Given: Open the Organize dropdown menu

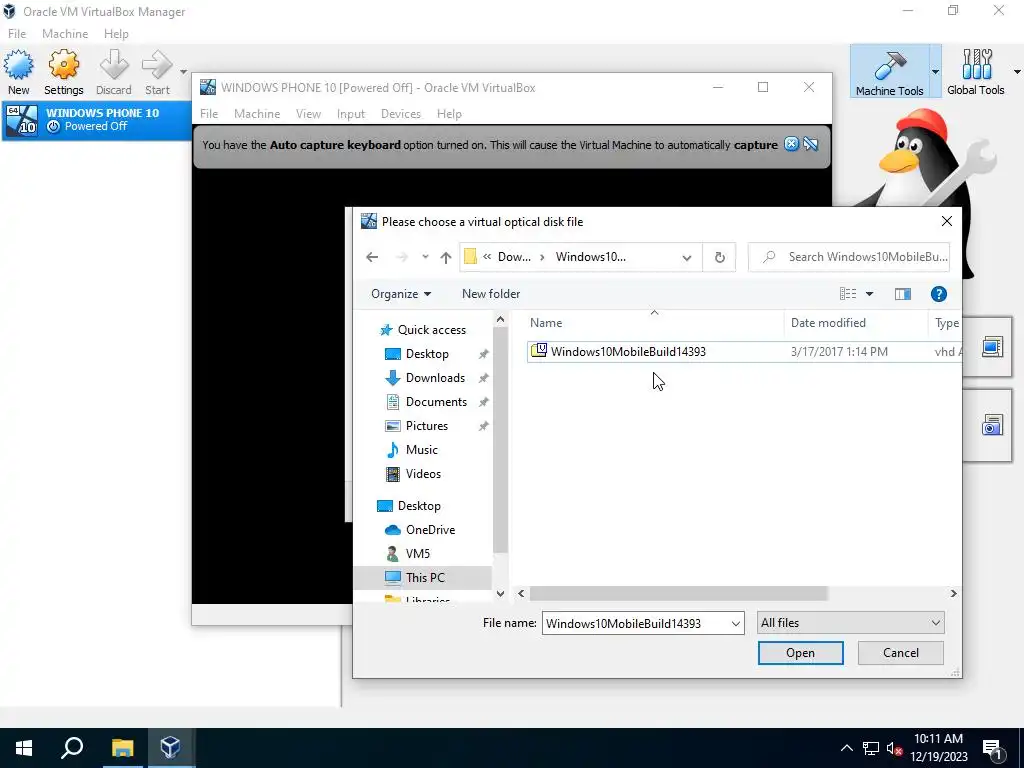Looking at the screenshot, I should (401, 294).
